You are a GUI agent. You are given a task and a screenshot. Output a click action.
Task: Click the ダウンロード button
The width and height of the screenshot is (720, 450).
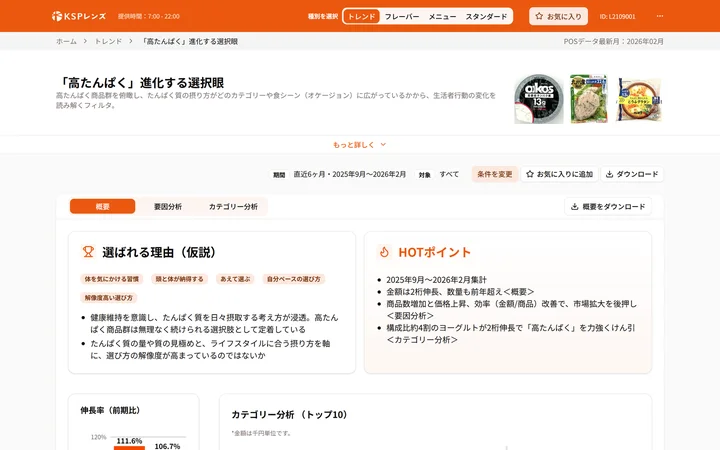(x=632, y=174)
